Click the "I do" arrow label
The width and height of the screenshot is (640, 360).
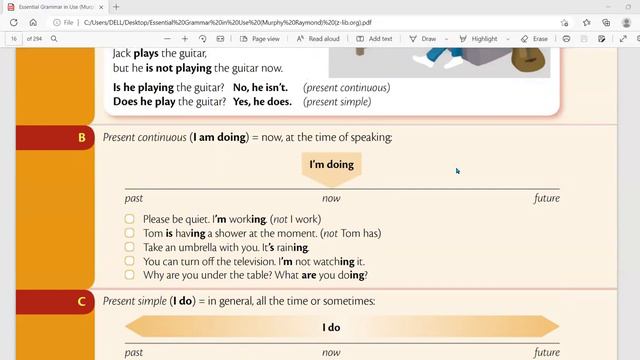pyautogui.click(x=331, y=327)
